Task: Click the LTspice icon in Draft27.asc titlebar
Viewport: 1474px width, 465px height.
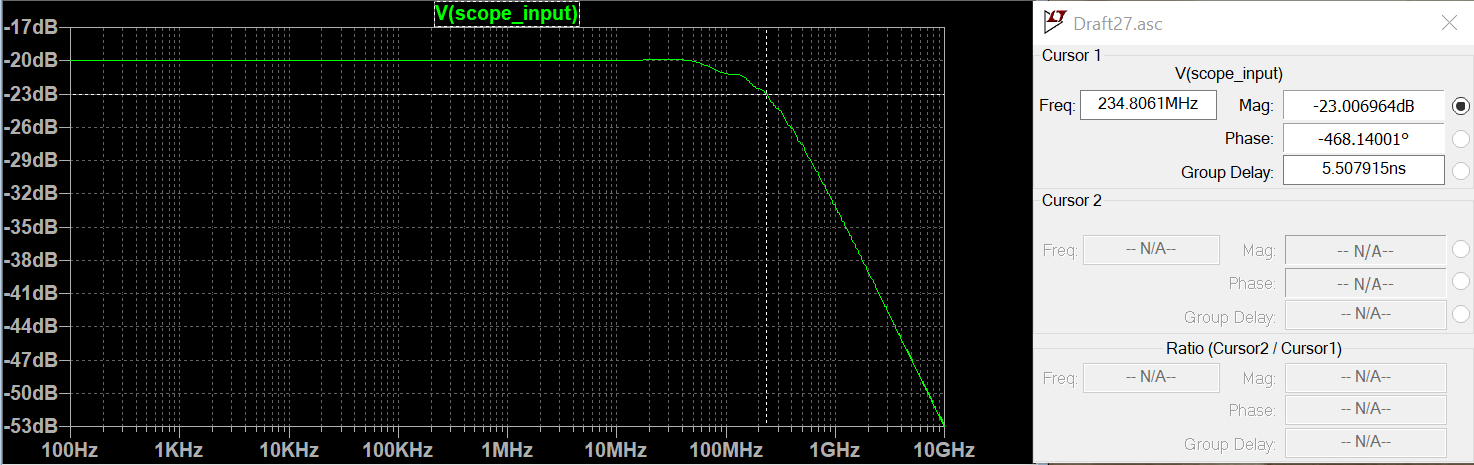Action: pyautogui.click(x=1053, y=22)
